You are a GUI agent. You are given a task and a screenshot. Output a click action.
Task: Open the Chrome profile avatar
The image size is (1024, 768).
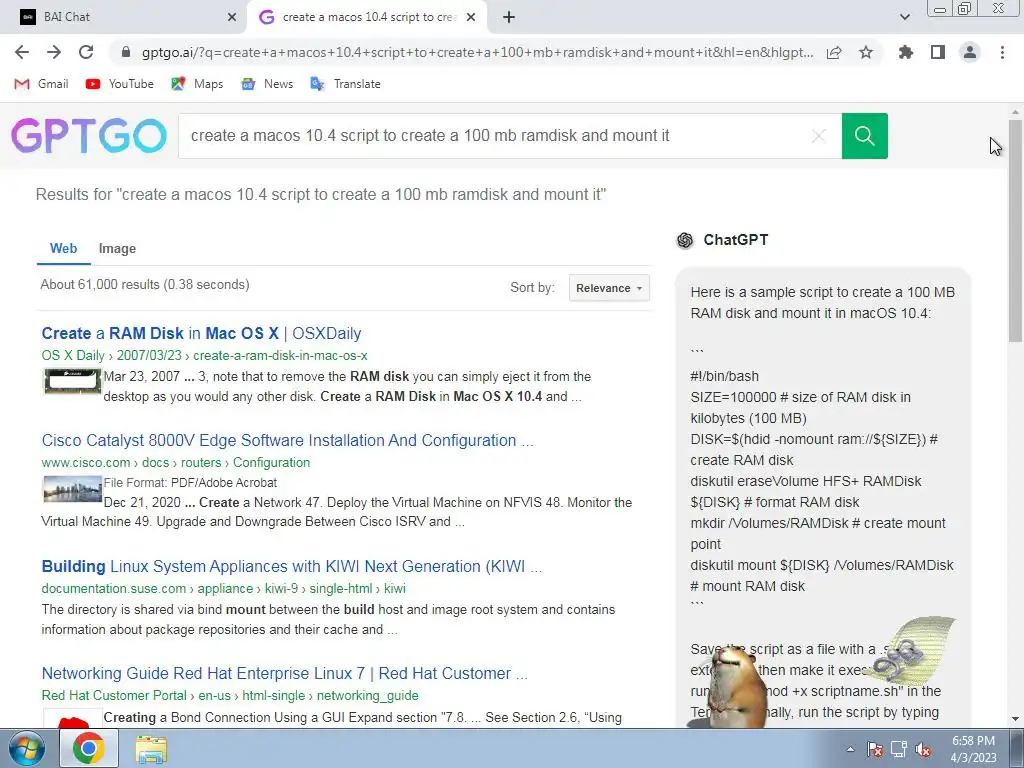tap(970, 52)
